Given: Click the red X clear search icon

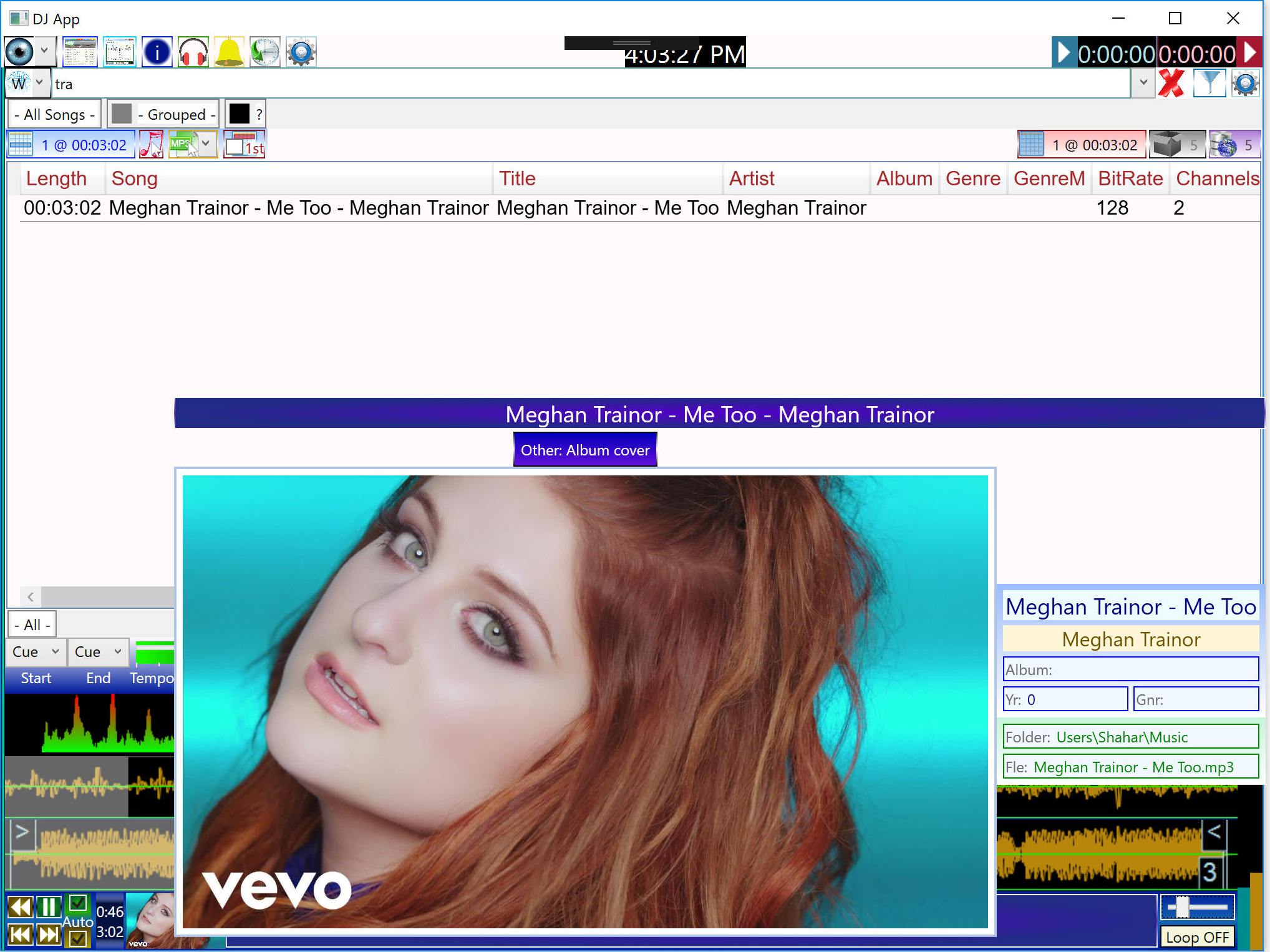Looking at the screenshot, I should coord(1171,84).
